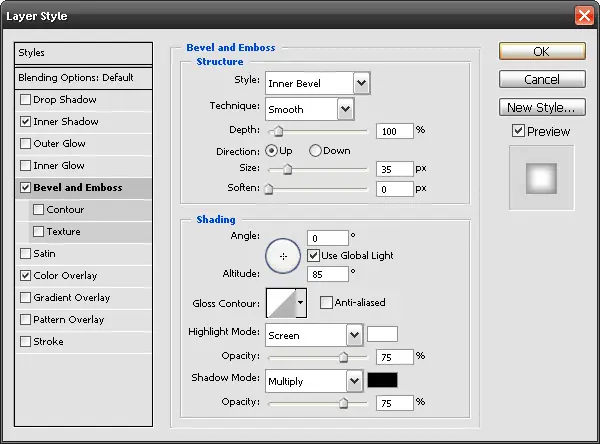The width and height of the screenshot is (600, 444).
Task: Enable the Anti-aliased checkbox
Action: pos(326,302)
